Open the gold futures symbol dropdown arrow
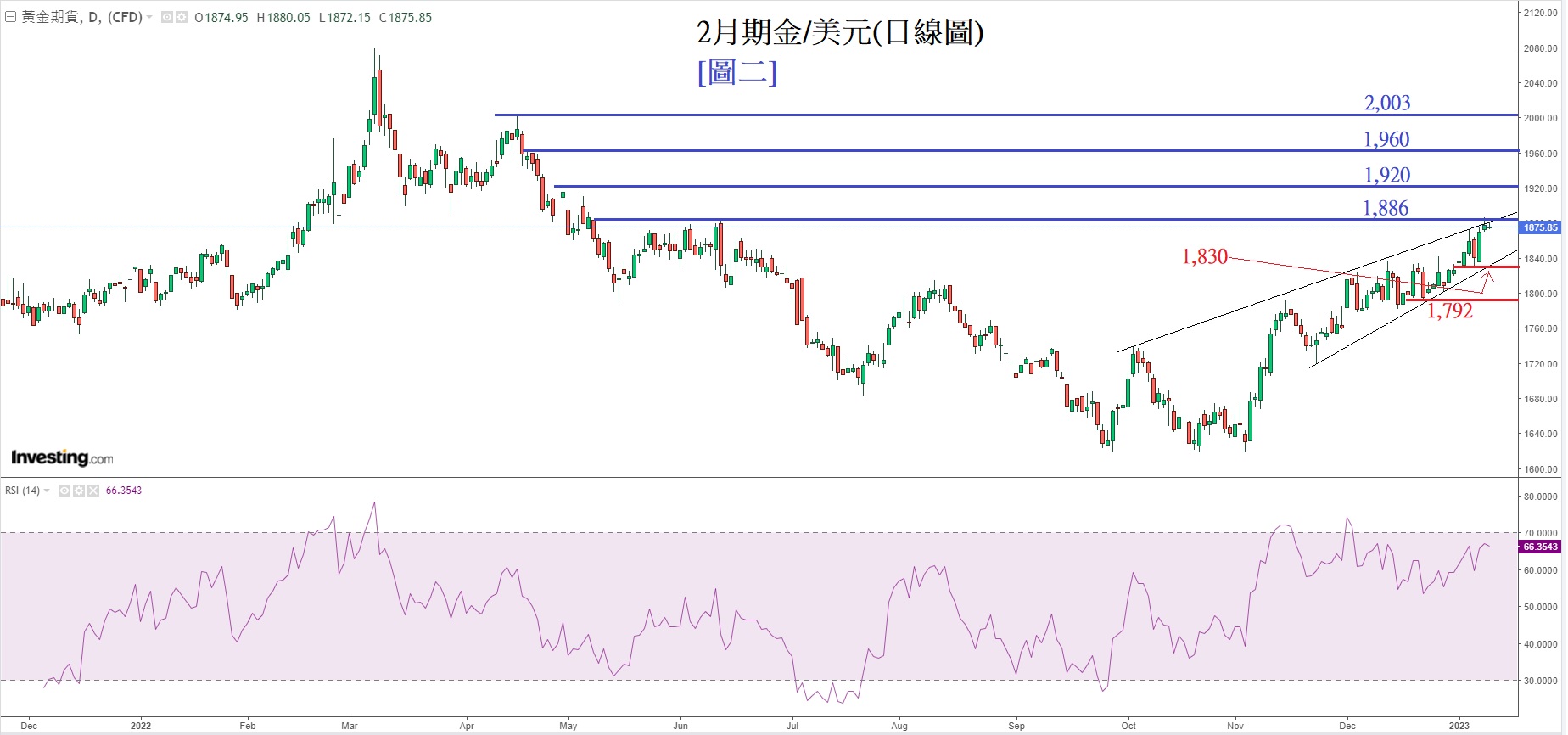 [149, 17]
